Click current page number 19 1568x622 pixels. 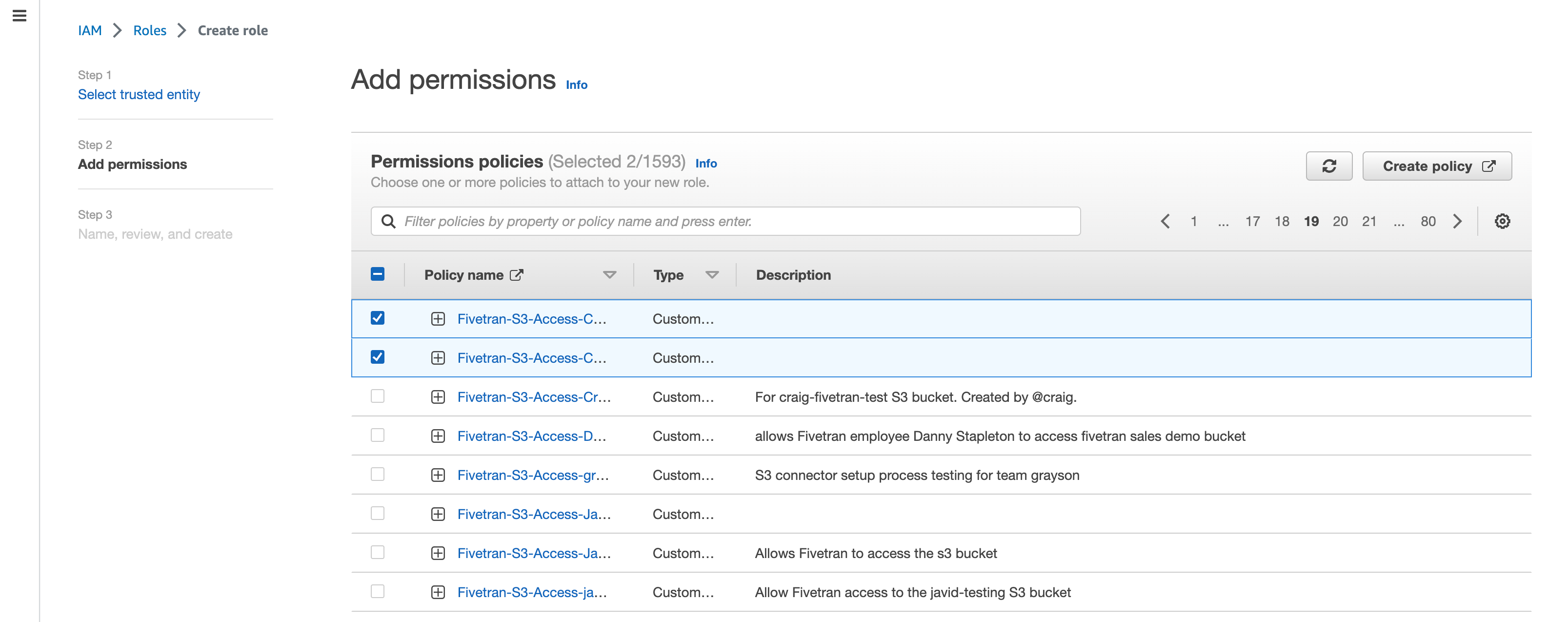1311,221
